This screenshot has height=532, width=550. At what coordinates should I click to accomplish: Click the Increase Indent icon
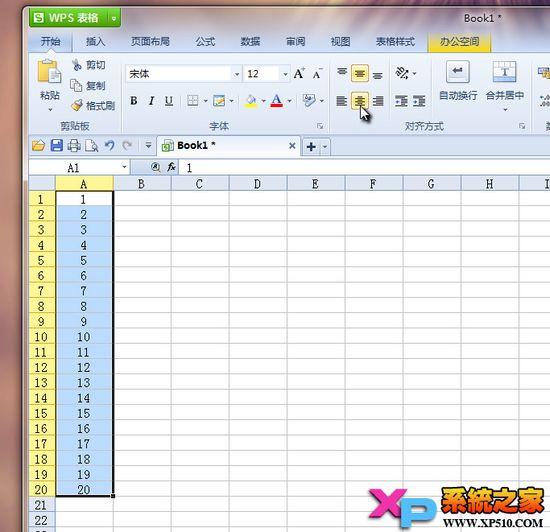[419, 101]
